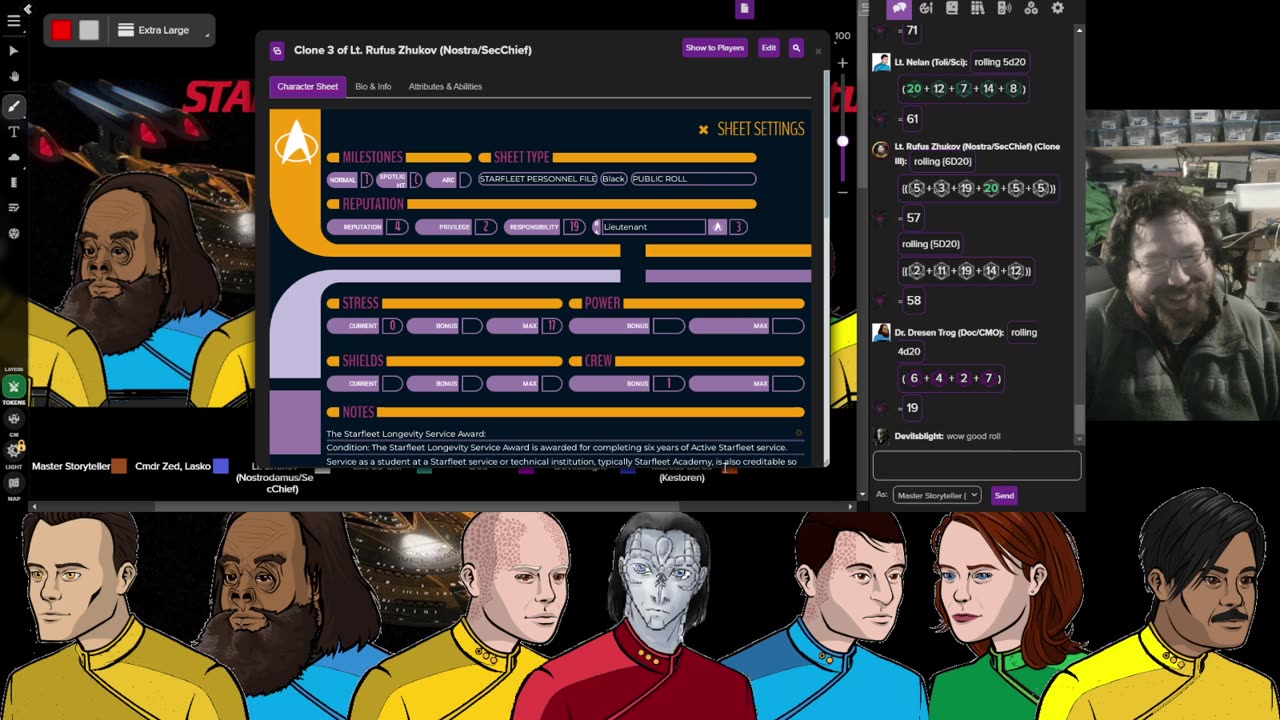Image resolution: width=1280 pixels, height=720 pixels.
Task: Click the zoom out minus button
Action: click(x=842, y=192)
